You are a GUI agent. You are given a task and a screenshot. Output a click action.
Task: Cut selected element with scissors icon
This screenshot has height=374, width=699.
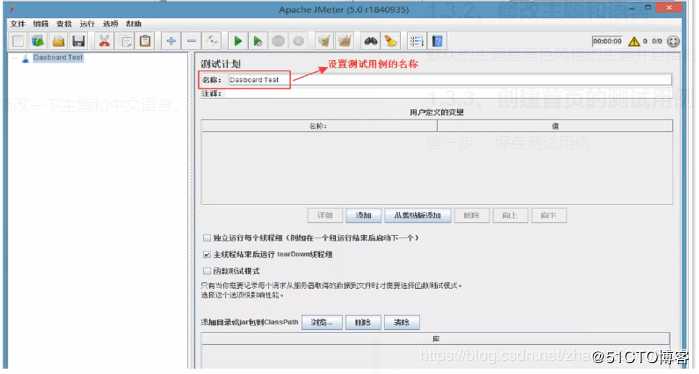pos(104,41)
